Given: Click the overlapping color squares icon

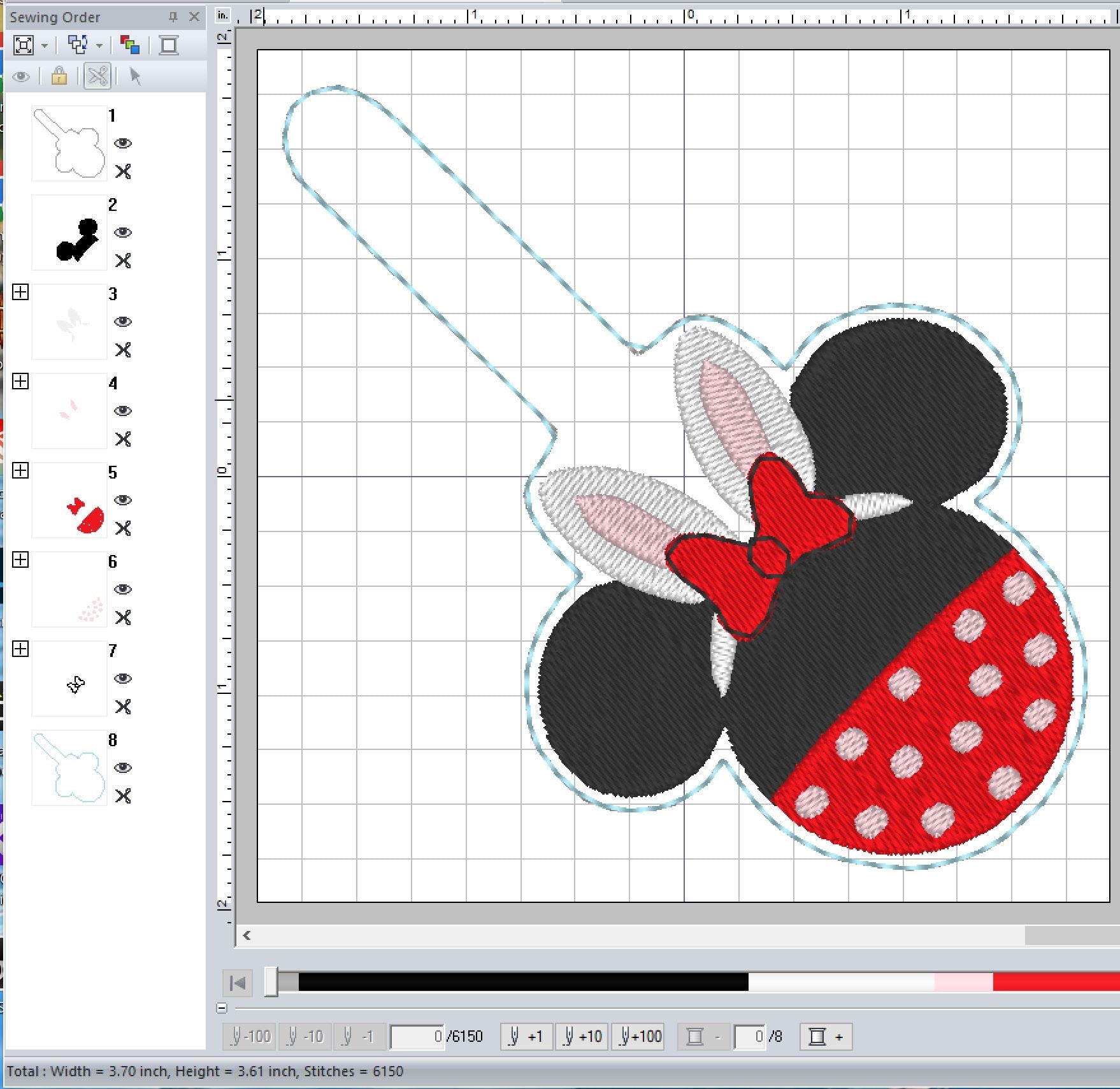Looking at the screenshot, I should point(130,45).
